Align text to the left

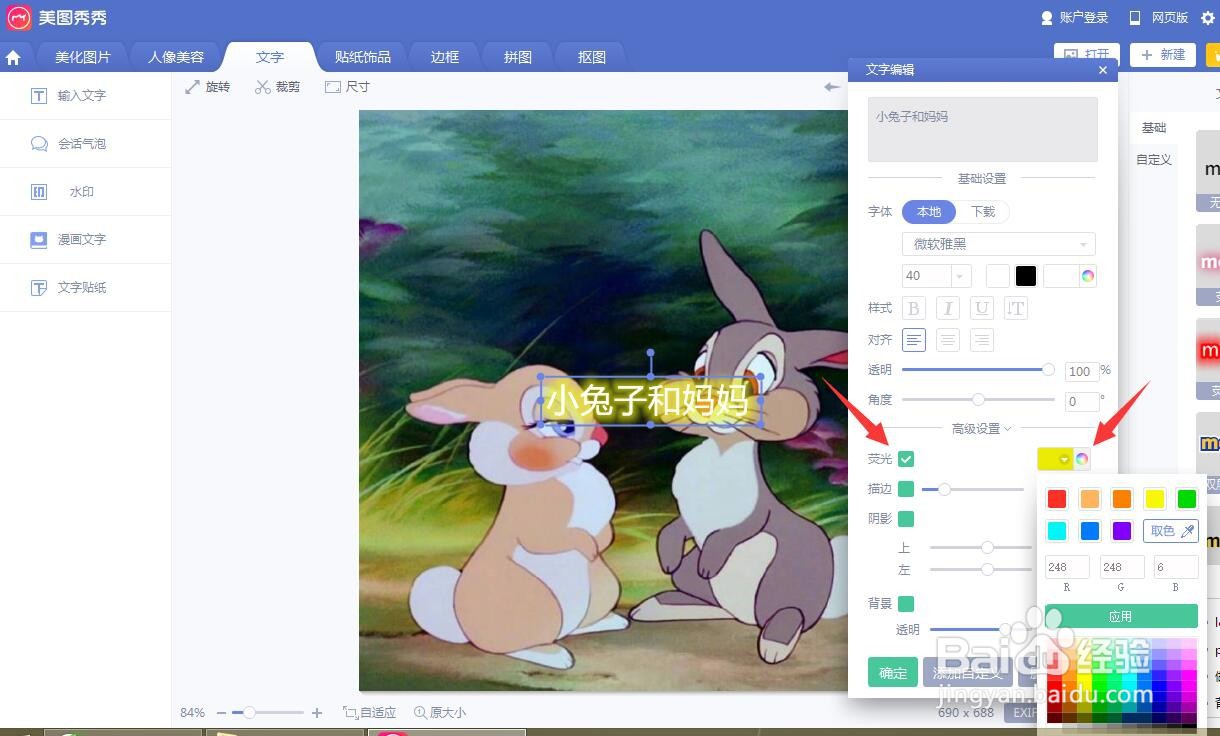tap(914, 340)
